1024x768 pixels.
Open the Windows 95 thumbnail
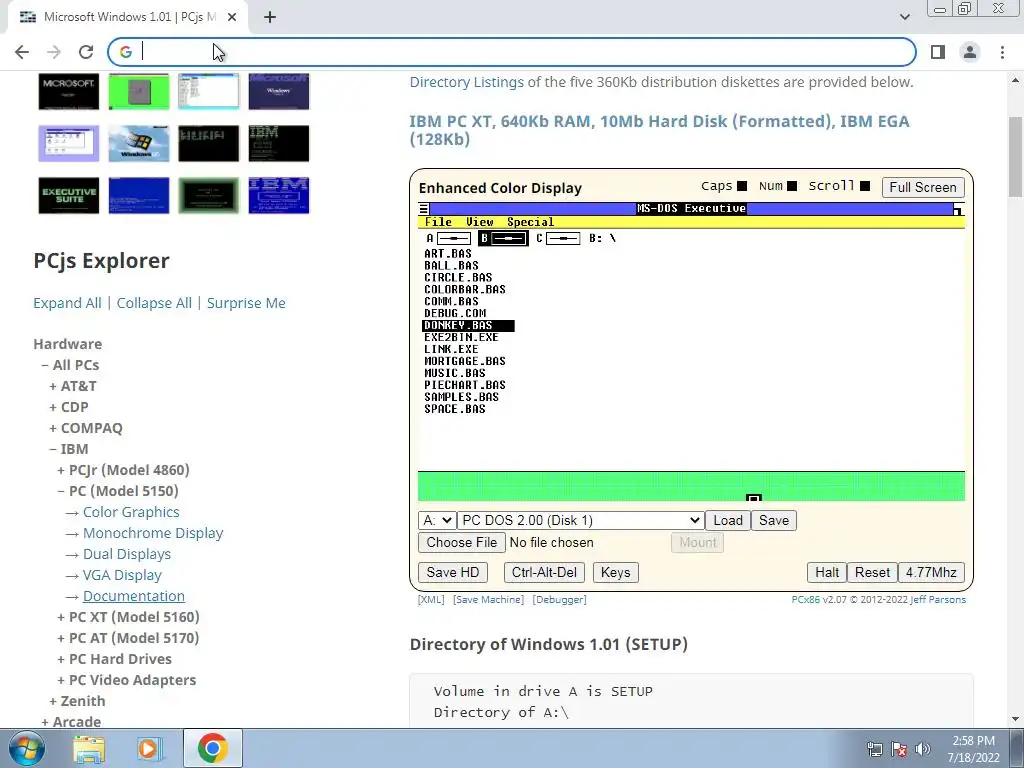click(138, 143)
